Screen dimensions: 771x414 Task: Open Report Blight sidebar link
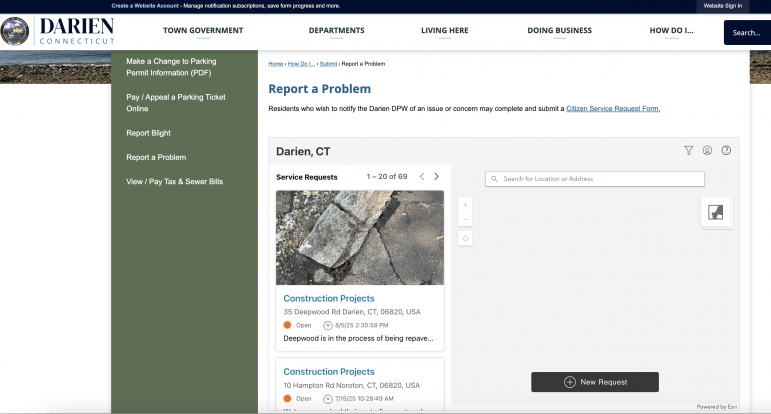[x=148, y=133]
